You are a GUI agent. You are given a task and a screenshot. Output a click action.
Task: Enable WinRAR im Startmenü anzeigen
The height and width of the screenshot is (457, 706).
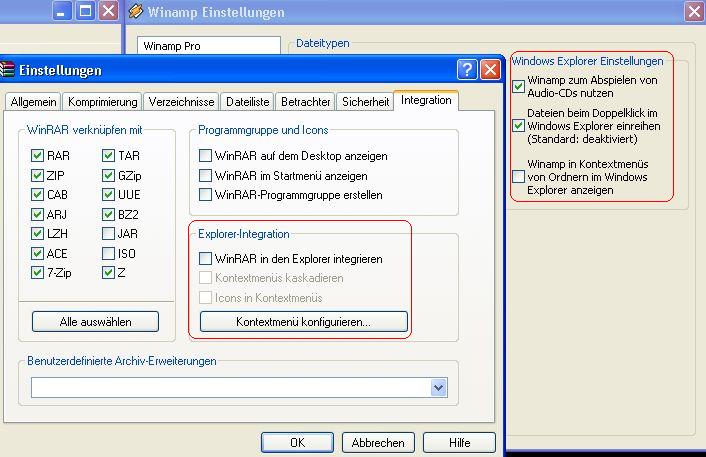point(205,175)
